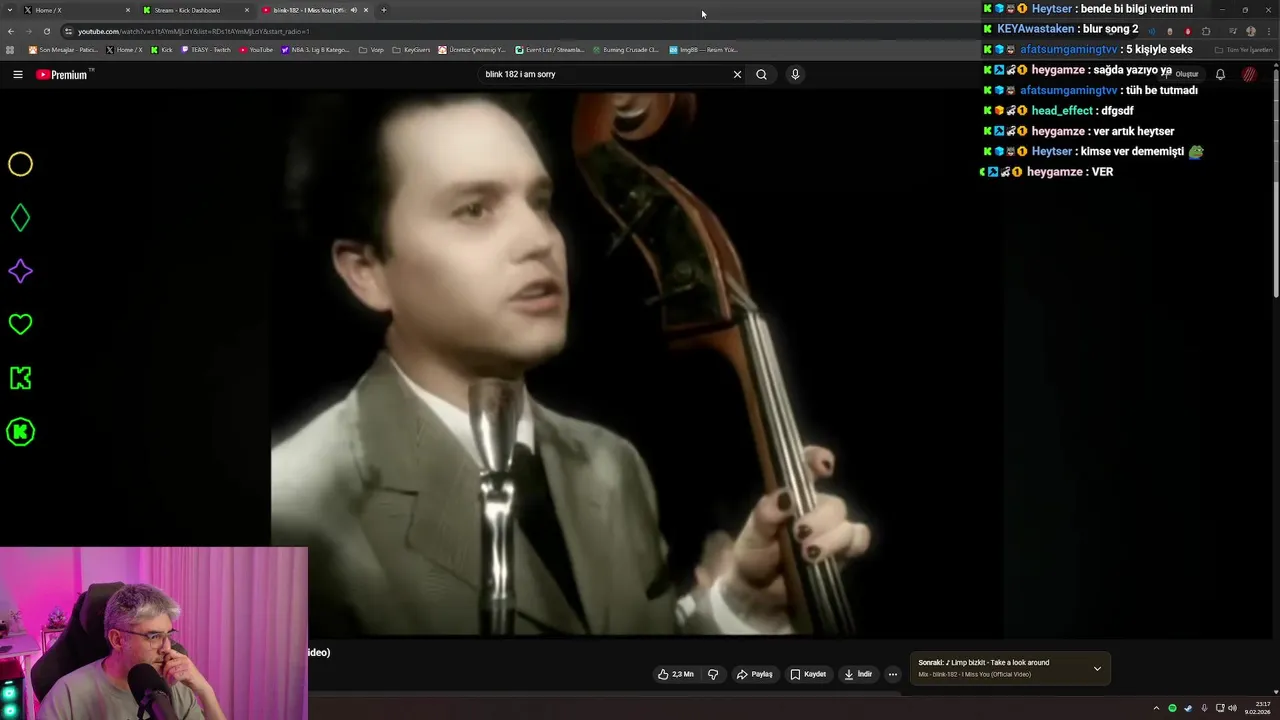
Task: Open the YouTube account avatar menu
Action: (x=1249, y=74)
